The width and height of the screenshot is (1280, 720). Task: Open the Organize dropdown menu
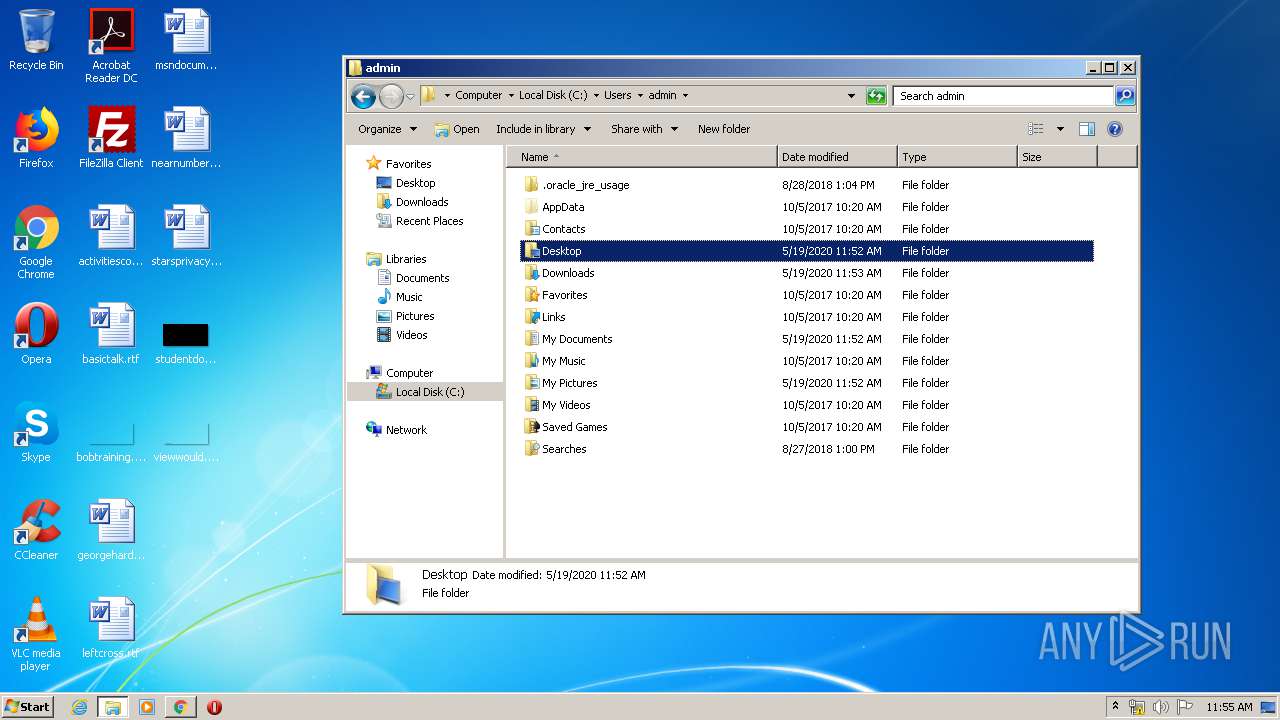(387, 129)
